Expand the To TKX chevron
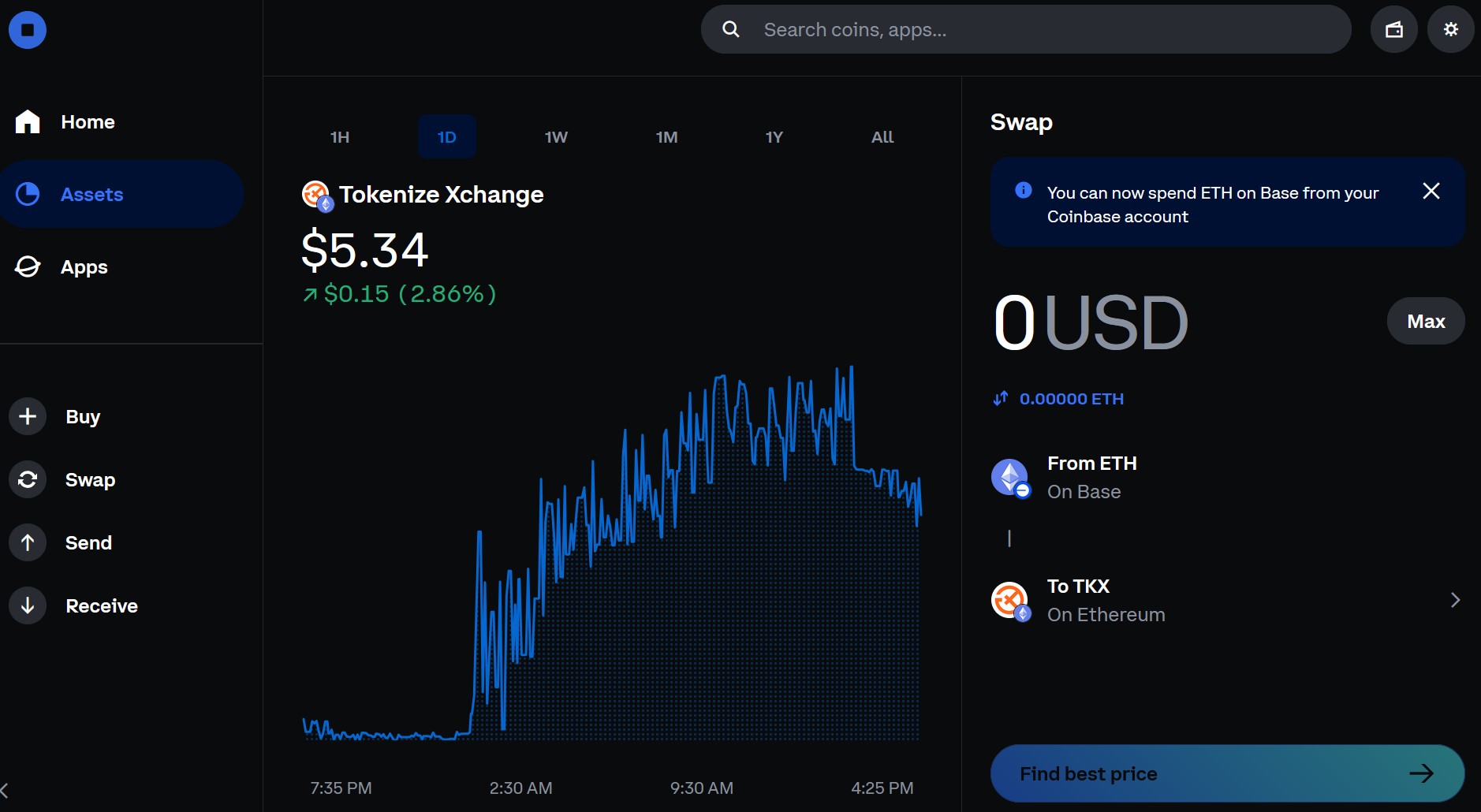 click(x=1455, y=600)
